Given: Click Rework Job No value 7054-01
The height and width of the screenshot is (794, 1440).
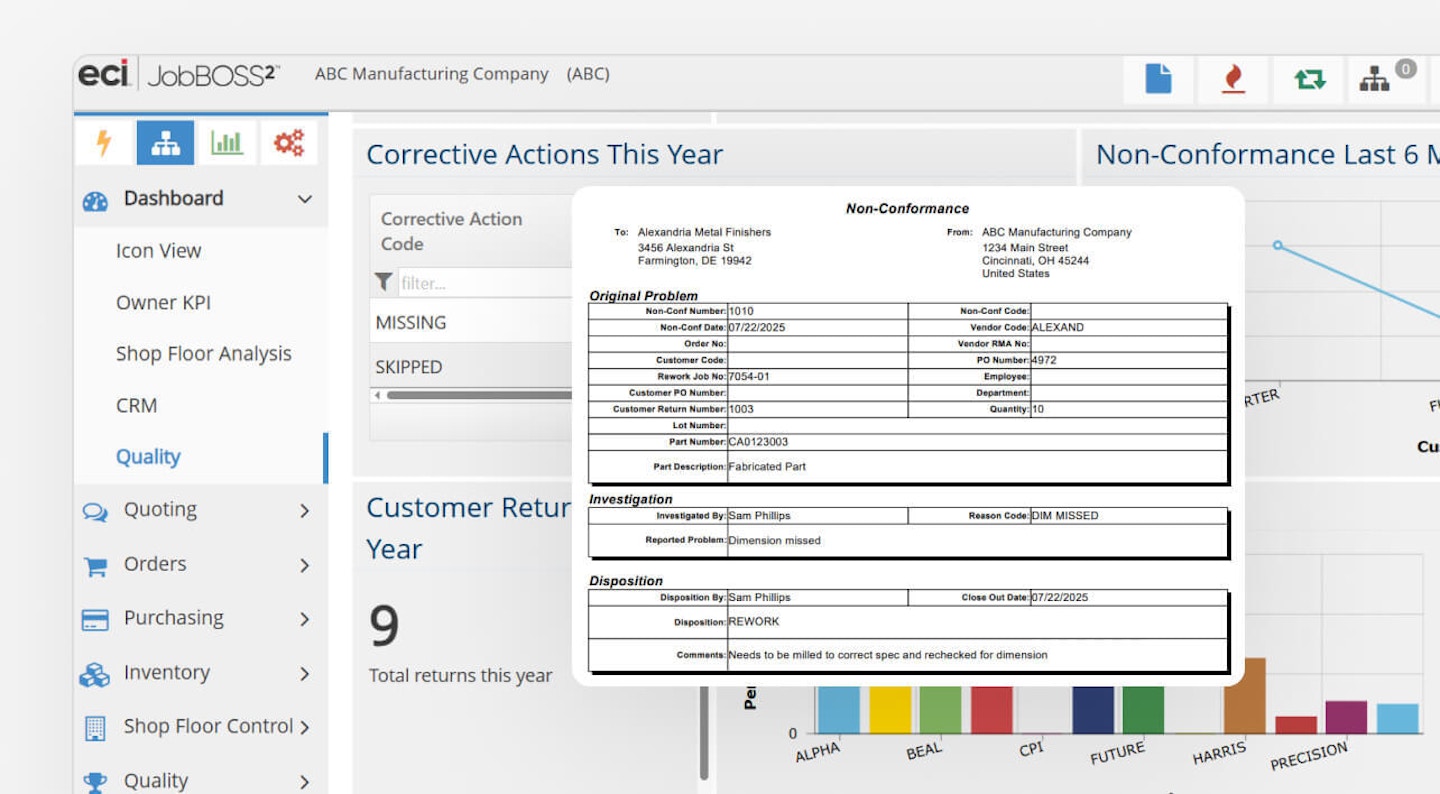Looking at the screenshot, I should [749, 376].
